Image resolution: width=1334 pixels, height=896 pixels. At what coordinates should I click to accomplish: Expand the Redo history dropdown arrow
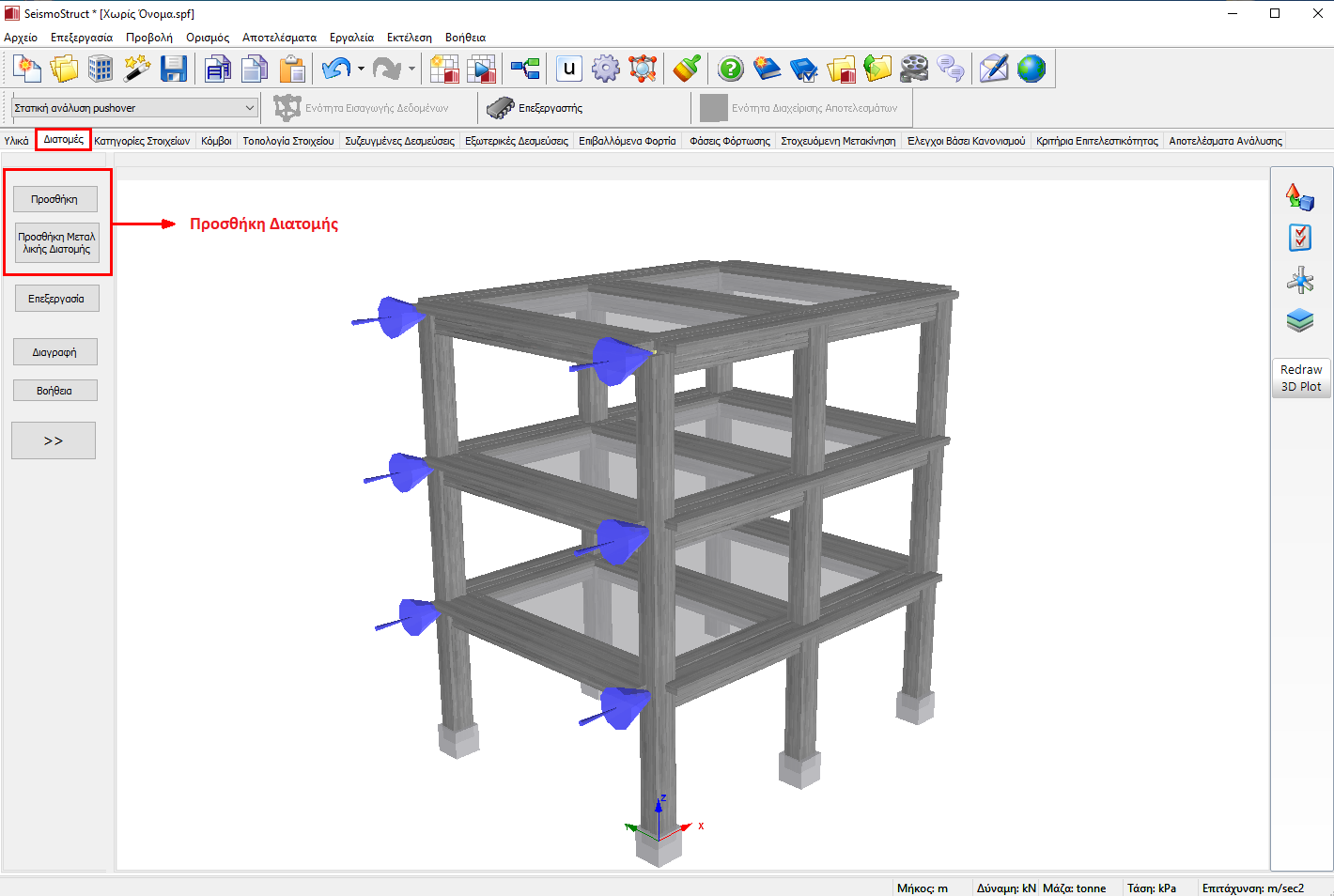point(411,69)
